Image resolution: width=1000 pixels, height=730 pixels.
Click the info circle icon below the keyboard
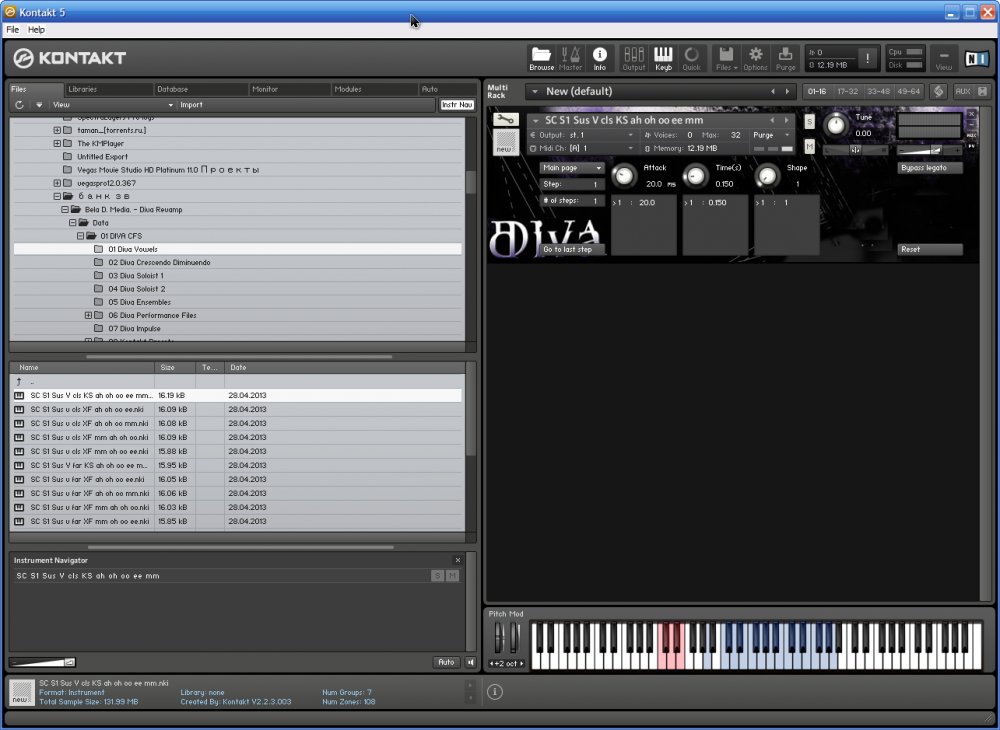tap(495, 692)
